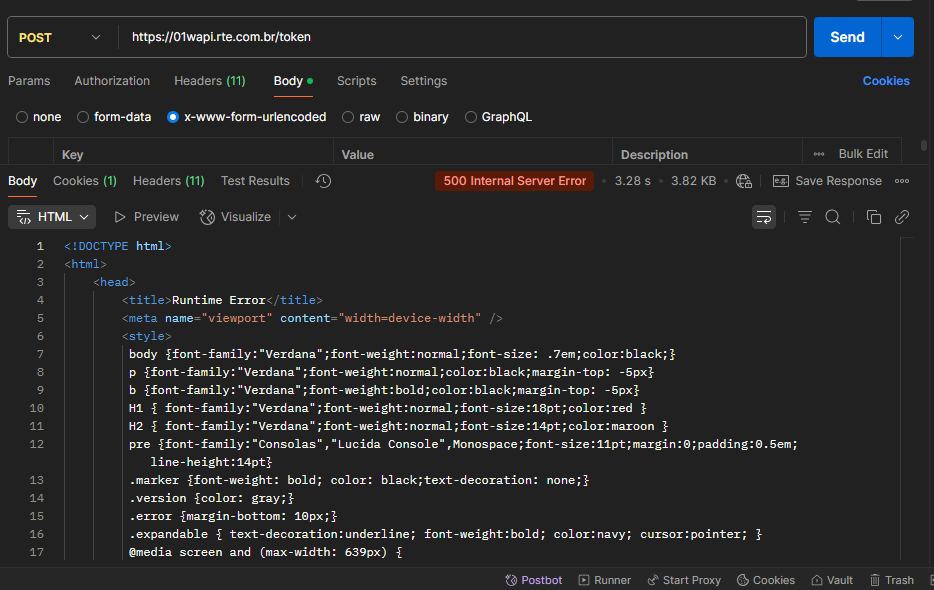Open the POST method dropdown
The width and height of the screenshot is (934, 590).
[60, 37]
